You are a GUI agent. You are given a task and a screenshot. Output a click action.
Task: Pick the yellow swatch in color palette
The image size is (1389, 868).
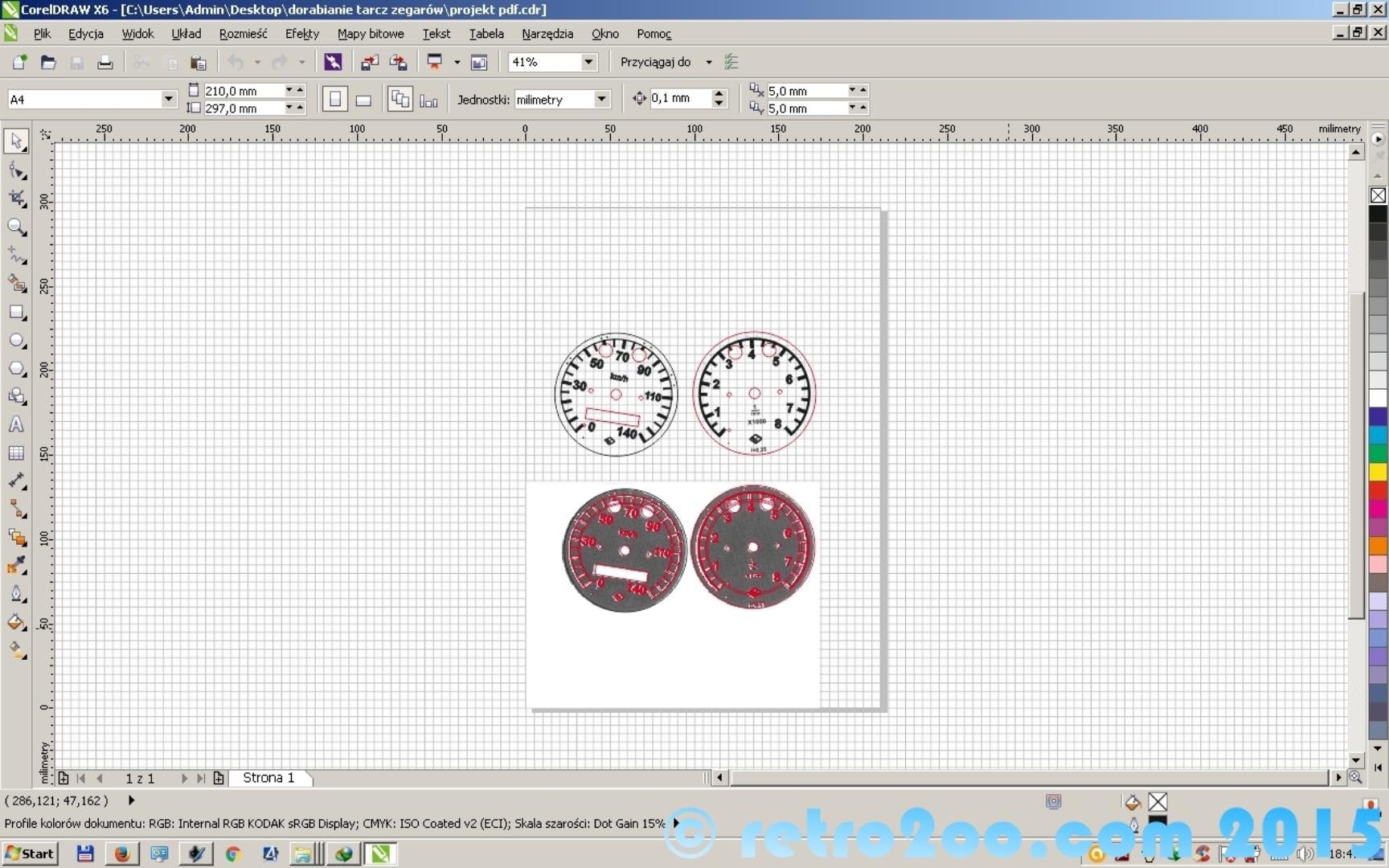pos(1378,472)
